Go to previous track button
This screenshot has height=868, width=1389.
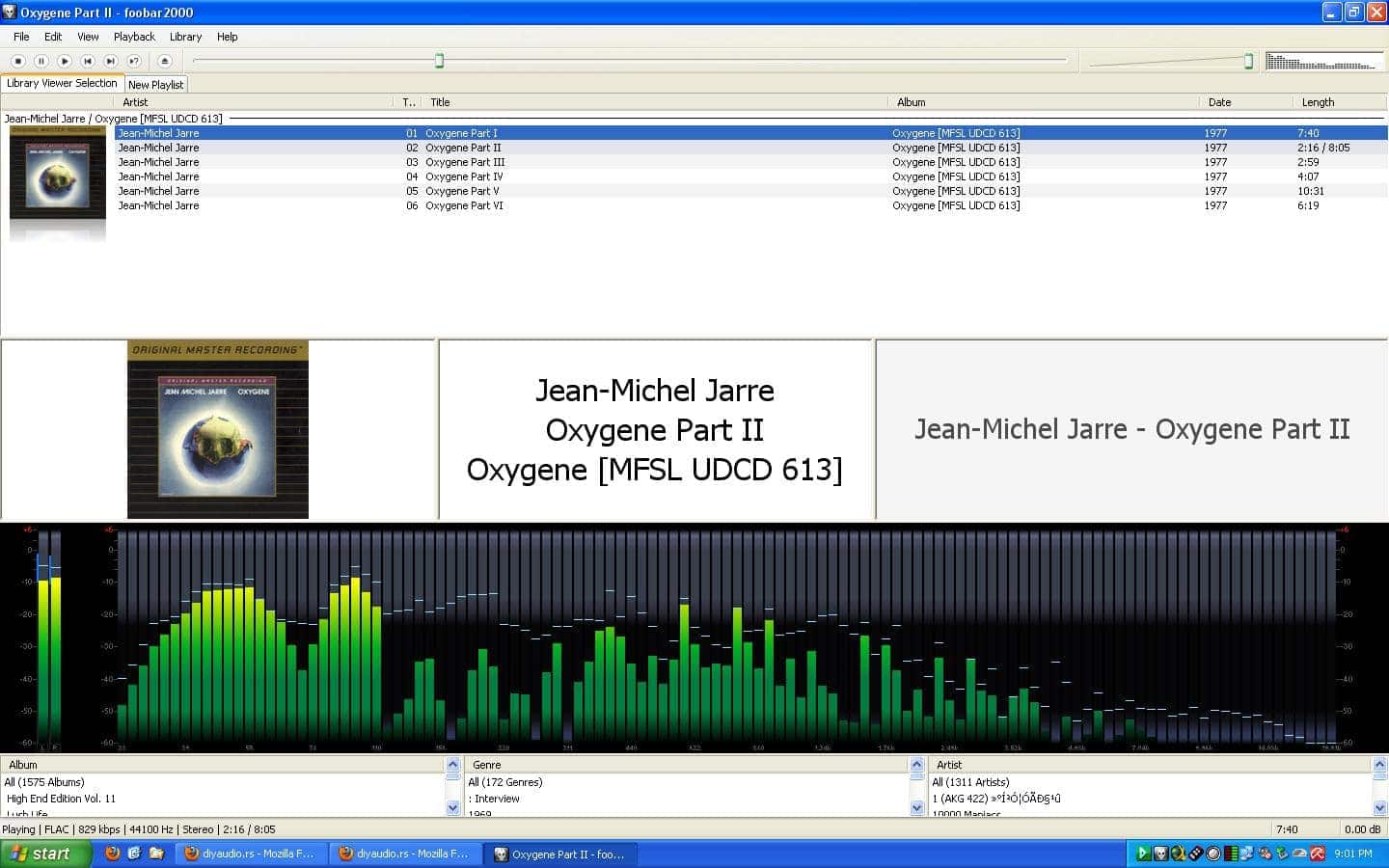click(88, 61)
